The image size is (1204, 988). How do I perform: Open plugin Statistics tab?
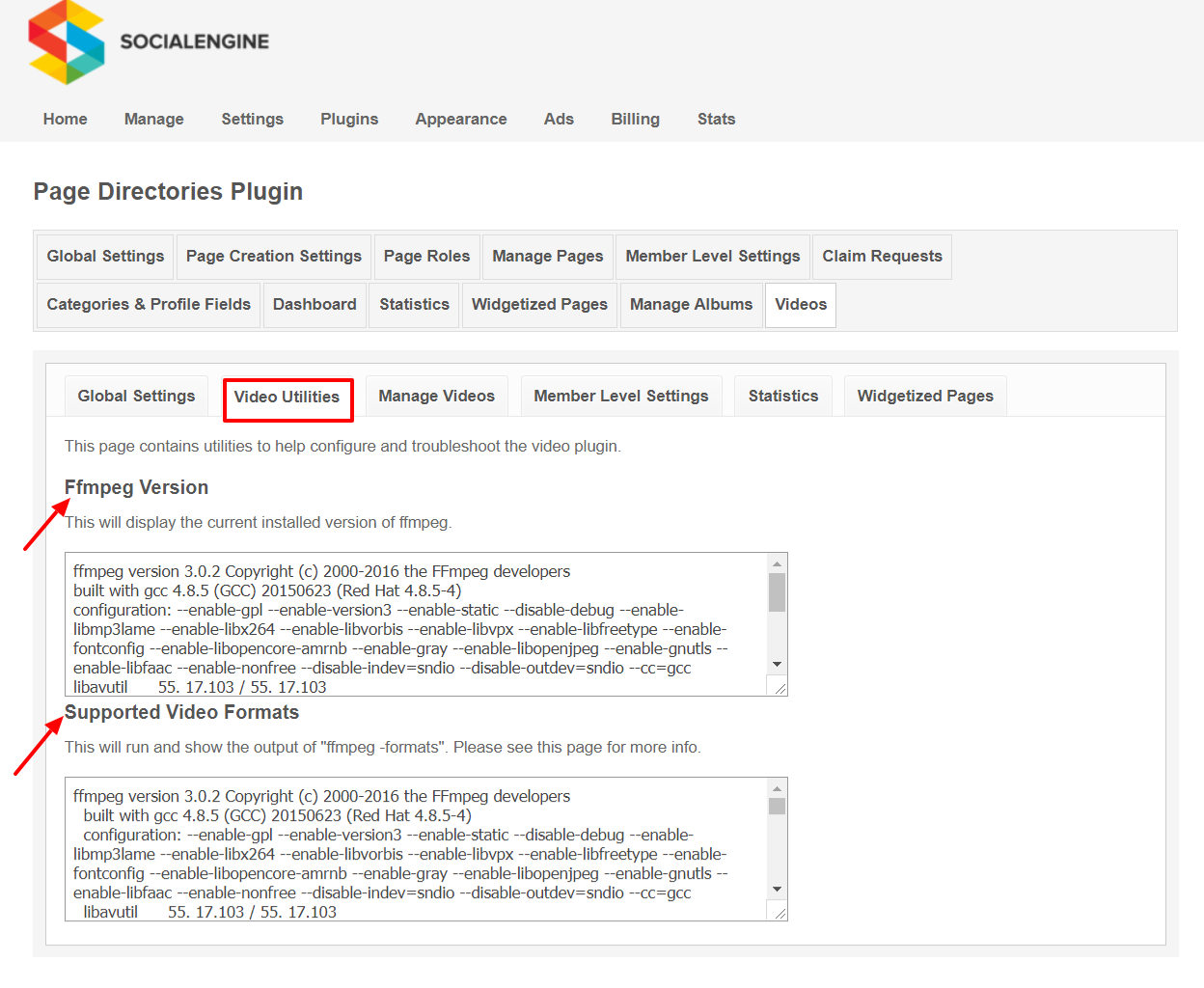[414, 305]
